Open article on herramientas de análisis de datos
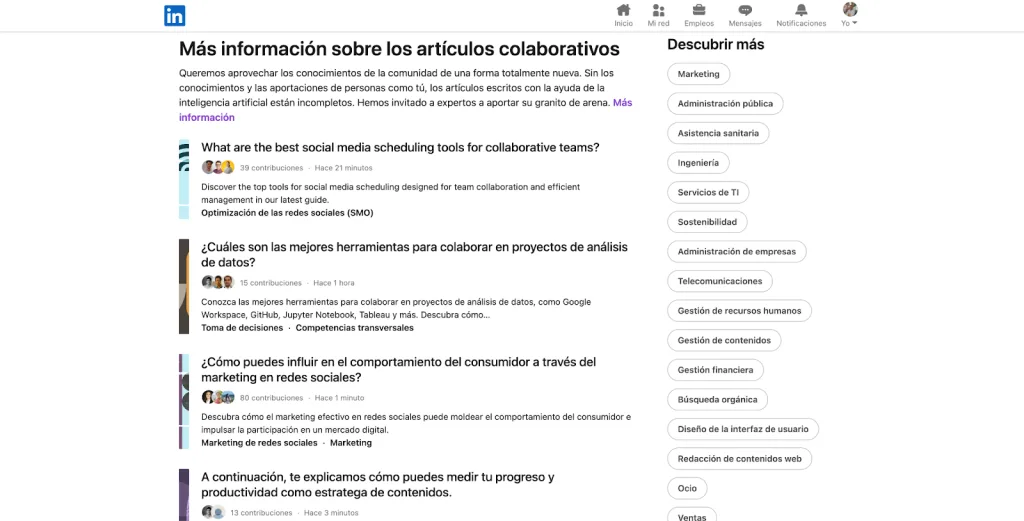1024x521 pixels. point(414,255)
